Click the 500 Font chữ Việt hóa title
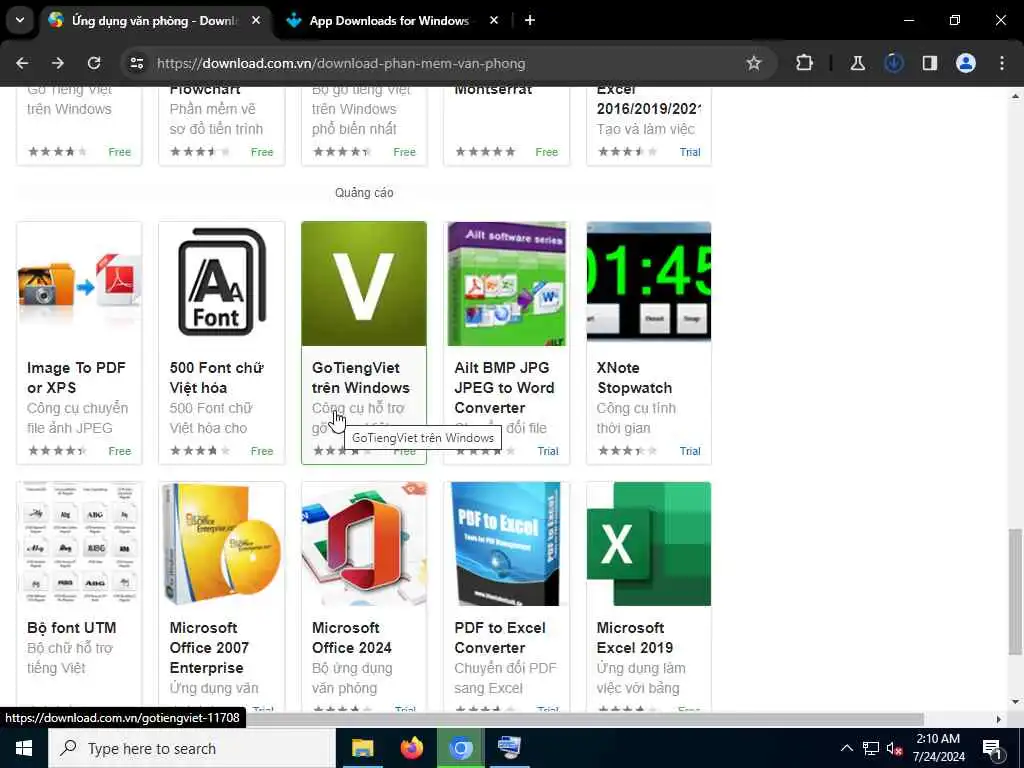The height and width of the screenshot is (768, 1024). pos(216,377)
